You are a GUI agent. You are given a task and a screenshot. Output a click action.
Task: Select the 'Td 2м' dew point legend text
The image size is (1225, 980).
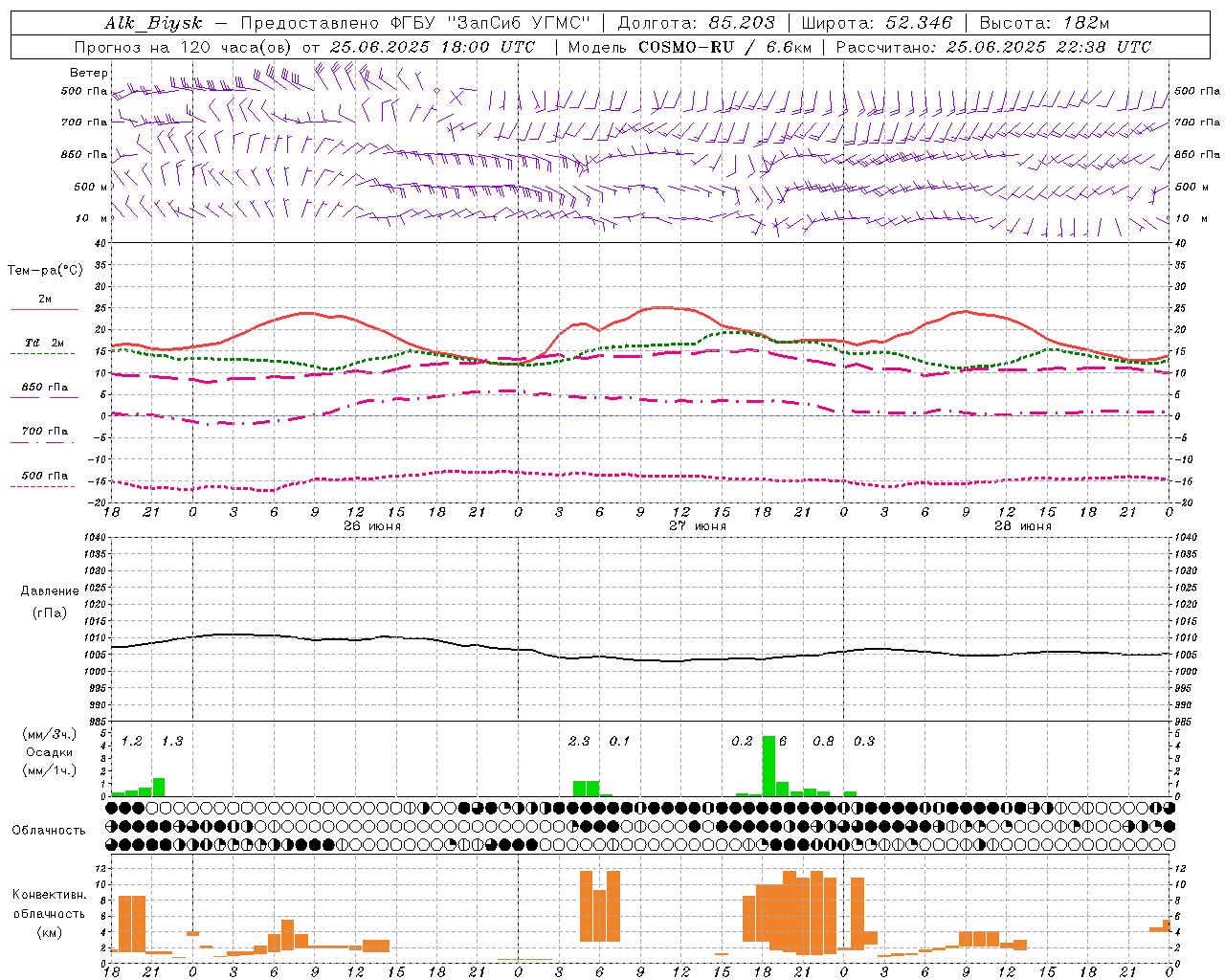pyautogui.click(x=45, y=343)
